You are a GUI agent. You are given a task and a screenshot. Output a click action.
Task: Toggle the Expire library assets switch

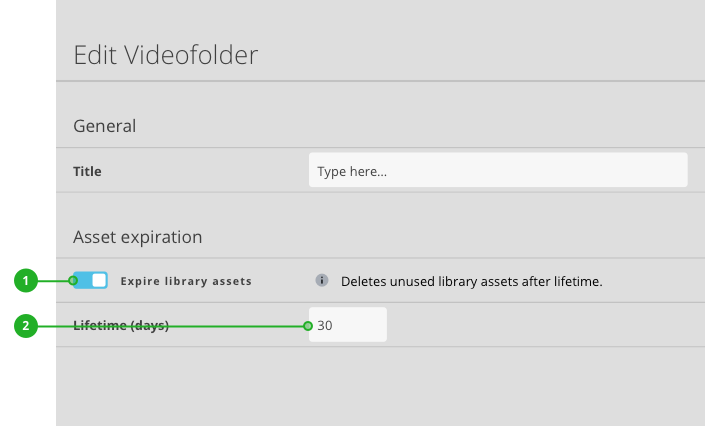(91, 281)
